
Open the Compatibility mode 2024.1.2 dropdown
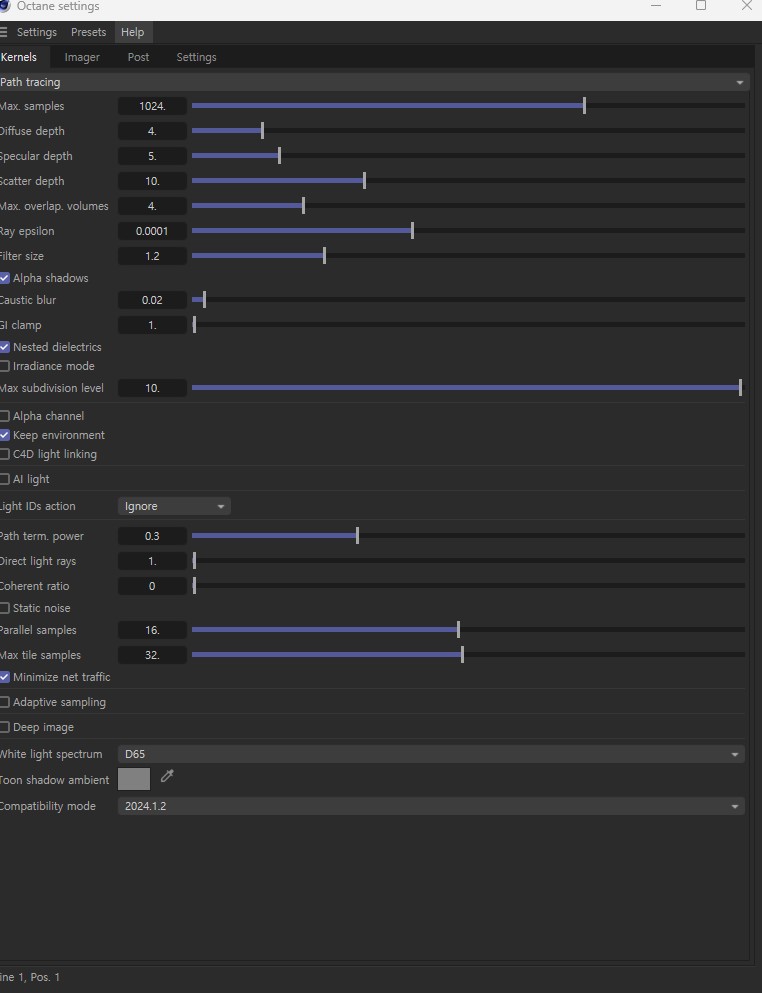(x=431, y=806)
